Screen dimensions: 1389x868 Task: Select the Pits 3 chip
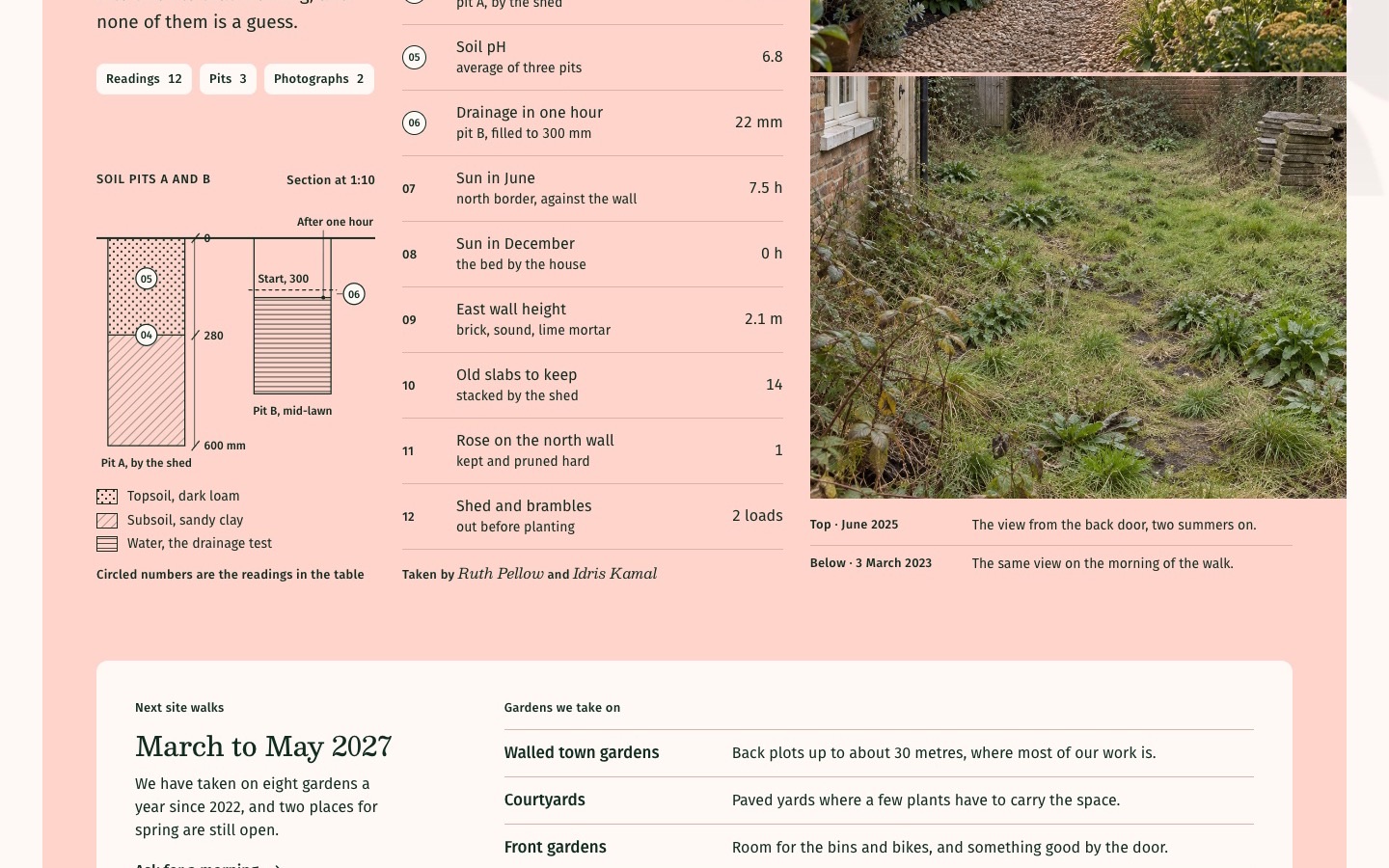228,79
